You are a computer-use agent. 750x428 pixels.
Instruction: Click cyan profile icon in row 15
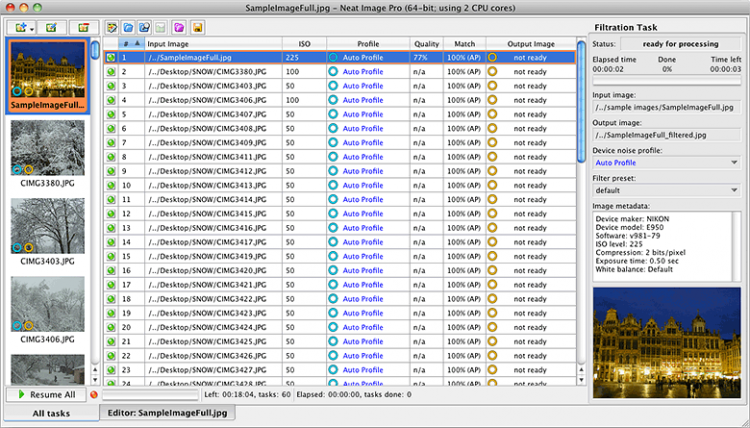(x=333, y=256)
